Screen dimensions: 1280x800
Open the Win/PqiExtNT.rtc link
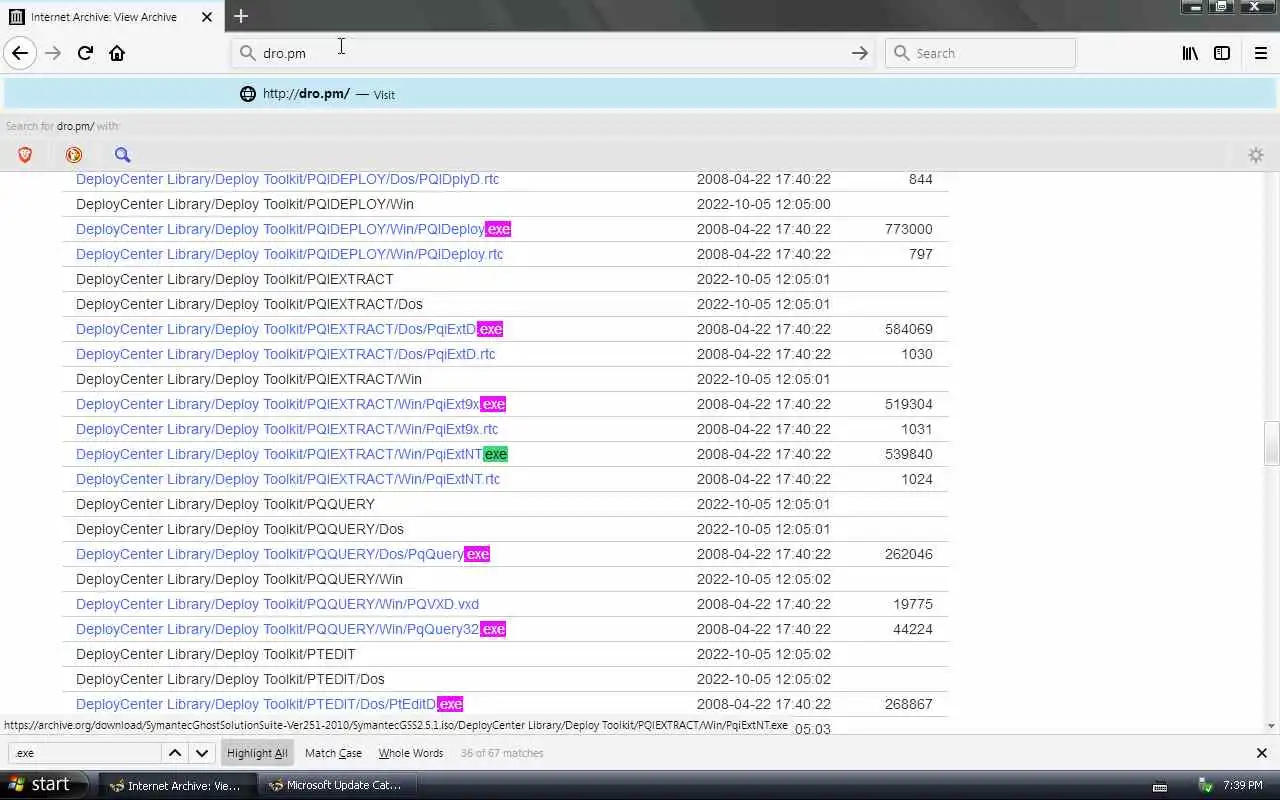pyautogui.click(x=288, y=479)
